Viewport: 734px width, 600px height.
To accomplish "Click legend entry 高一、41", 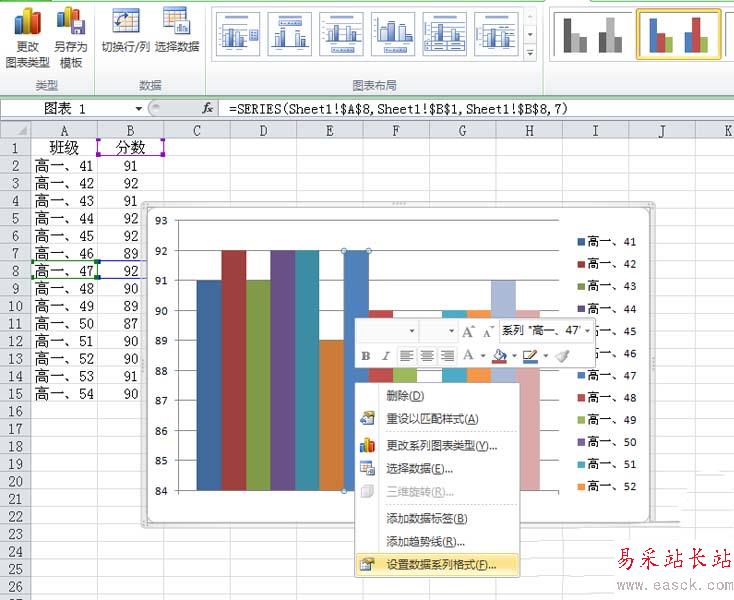I will [607, 241].
